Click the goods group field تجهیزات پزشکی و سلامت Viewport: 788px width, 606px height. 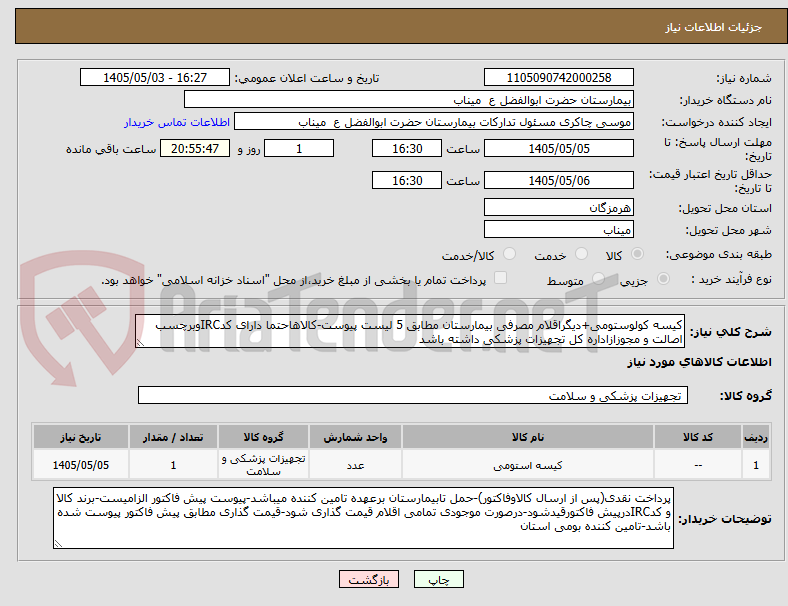413,395
